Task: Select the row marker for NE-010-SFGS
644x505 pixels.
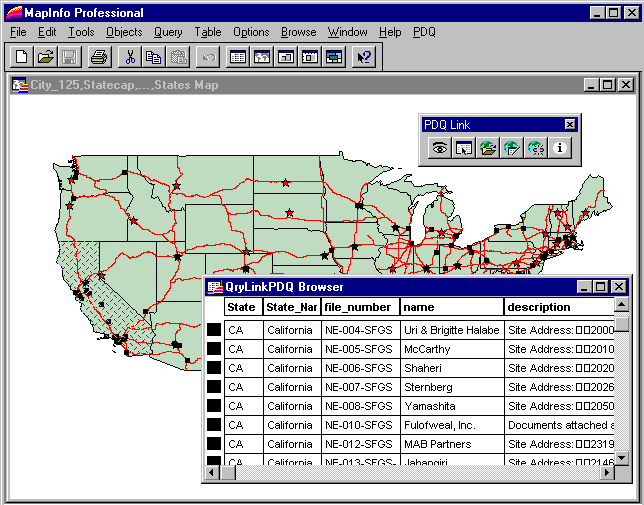Action: (214, 425)
